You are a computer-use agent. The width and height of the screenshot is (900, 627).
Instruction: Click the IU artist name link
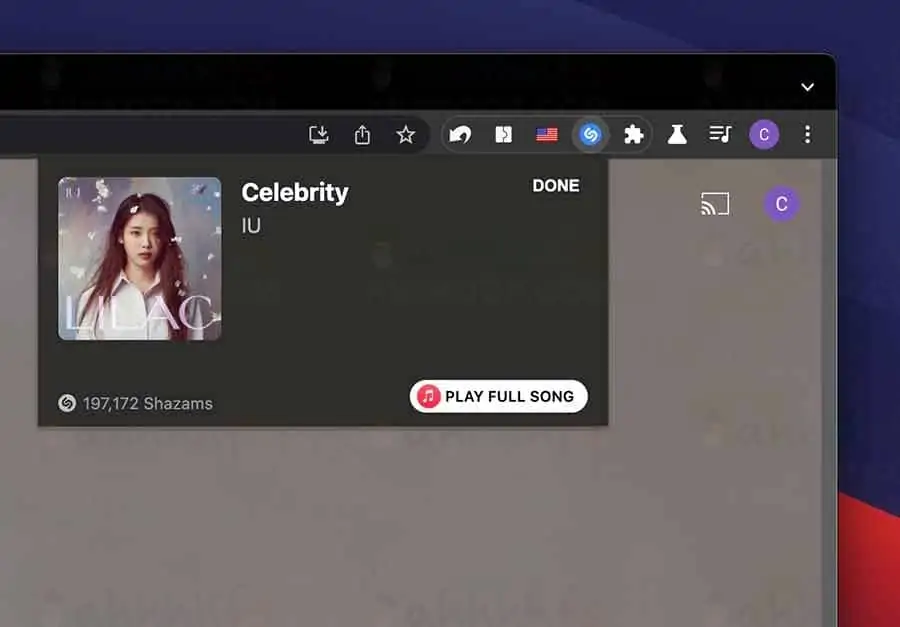point(250,225)
